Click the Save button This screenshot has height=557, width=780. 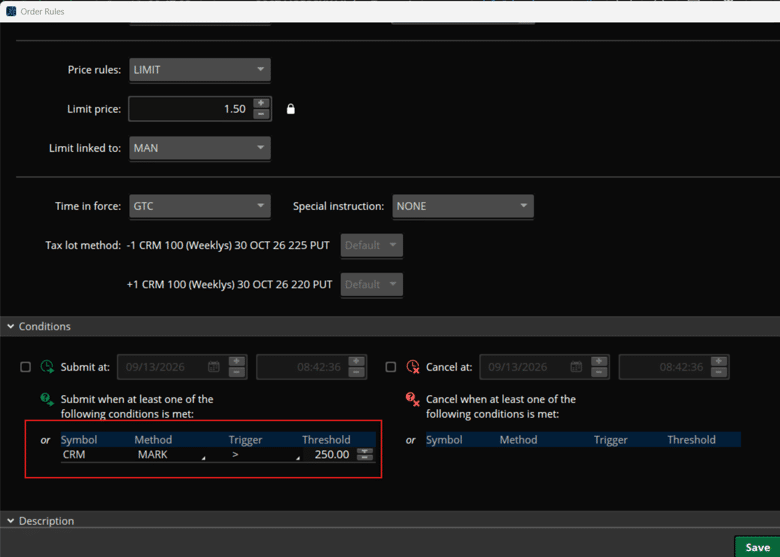(758, 547)
